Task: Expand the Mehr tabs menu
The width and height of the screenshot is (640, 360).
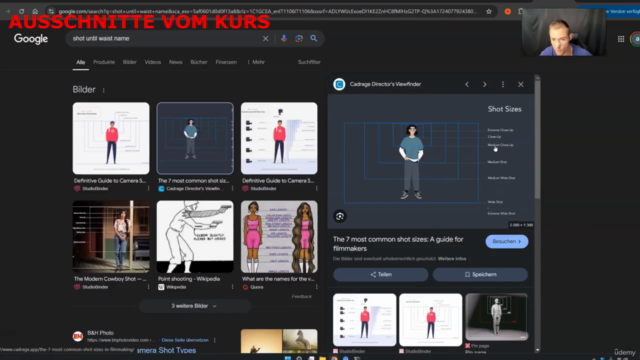Action: 256,62
